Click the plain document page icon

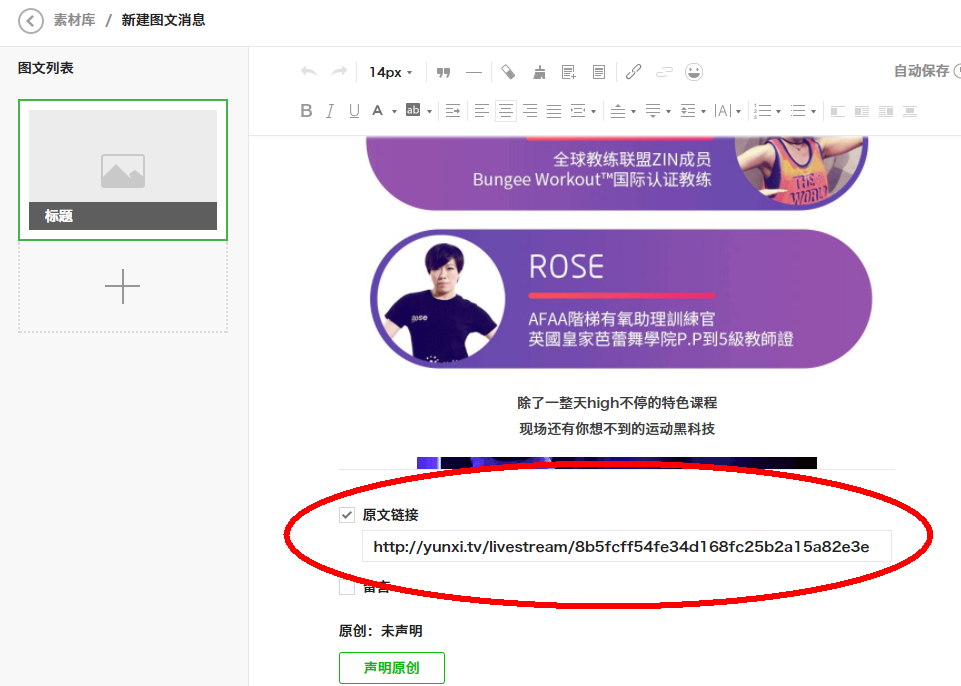[x=599, y=72]
